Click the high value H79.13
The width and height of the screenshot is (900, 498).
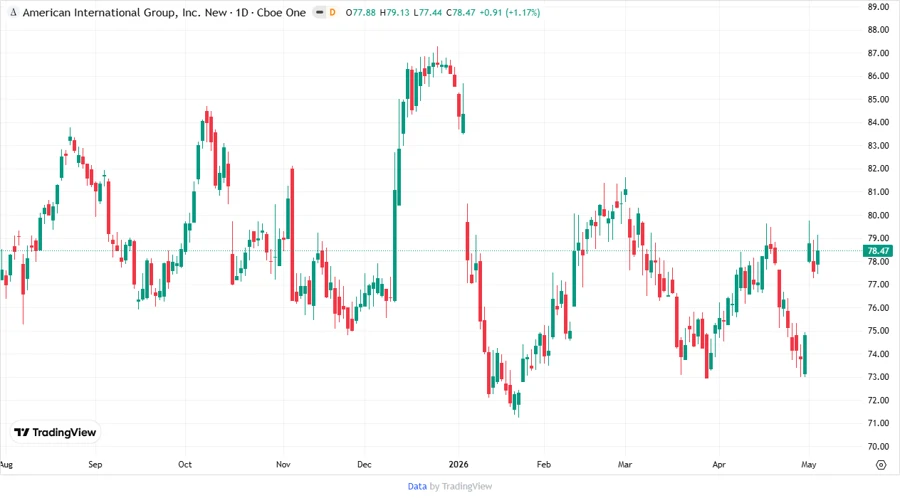[x=394, y=13]
